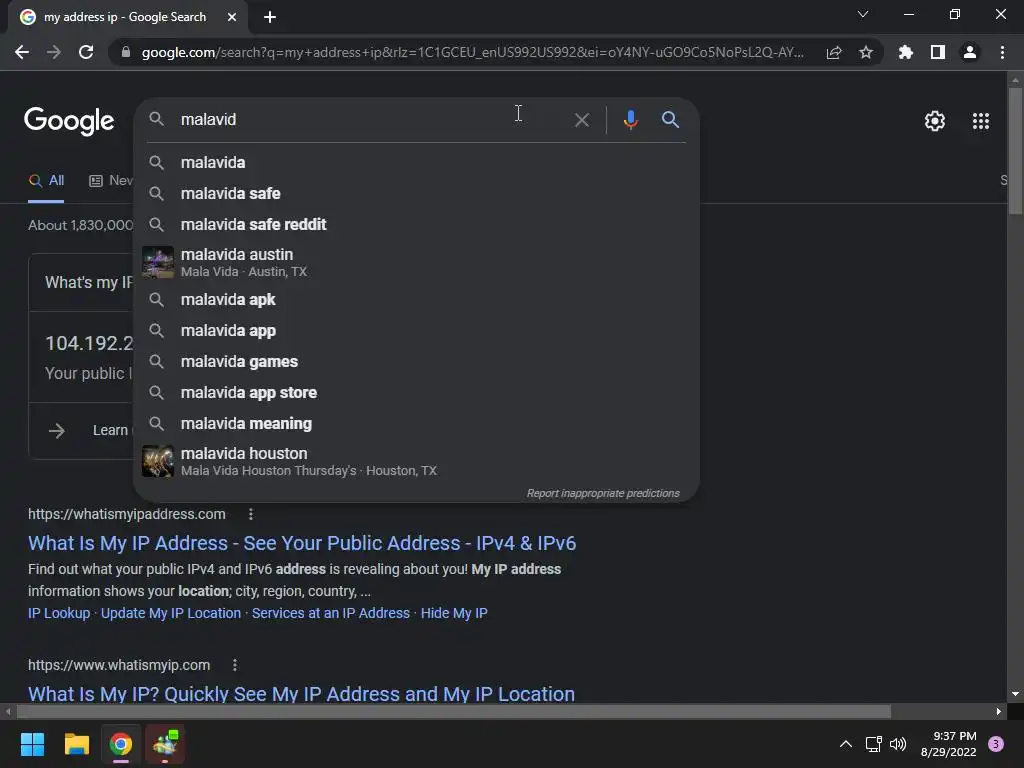Open File Explorer from taskbar
Viewport: 1024px width, 768px height.
click(x=76, y=744)
